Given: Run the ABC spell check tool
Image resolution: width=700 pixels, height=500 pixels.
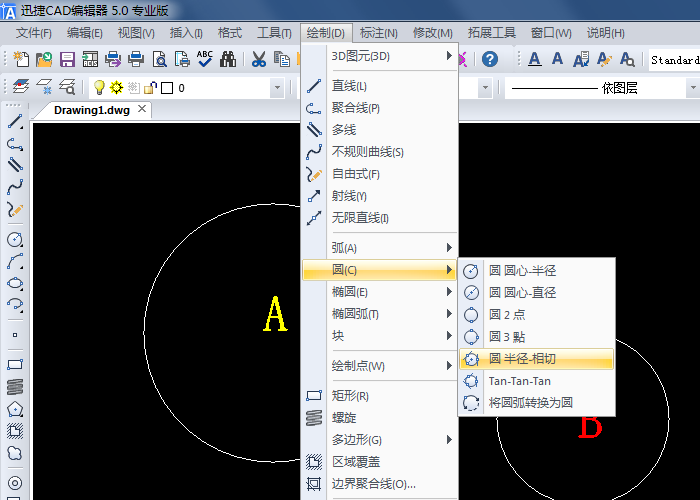Looking at the screenshot, I should pos(205,60).
